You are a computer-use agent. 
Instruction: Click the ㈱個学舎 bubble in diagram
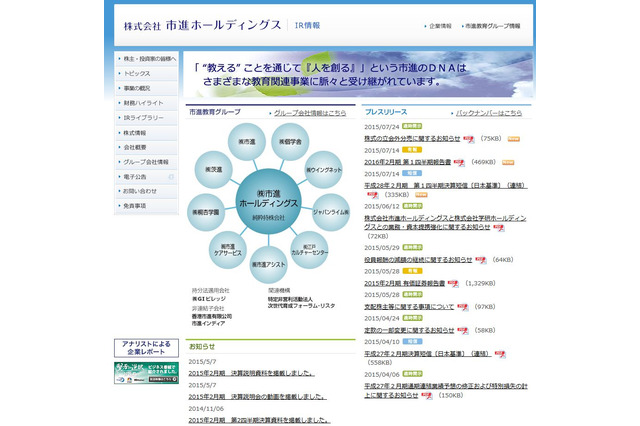coord(290,142)
